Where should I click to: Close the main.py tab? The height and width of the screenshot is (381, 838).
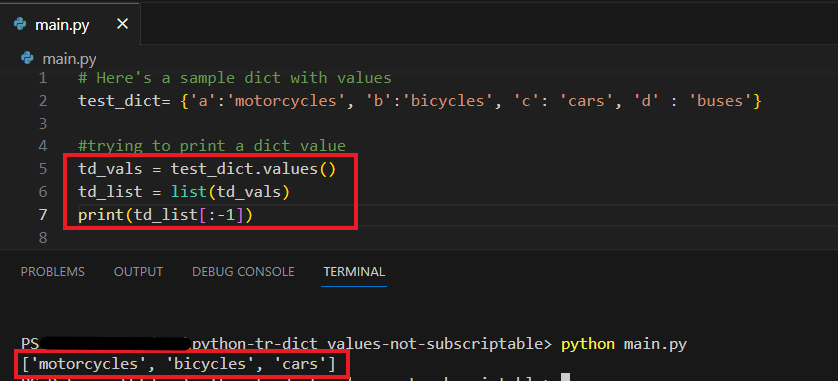tap(122, 24)
